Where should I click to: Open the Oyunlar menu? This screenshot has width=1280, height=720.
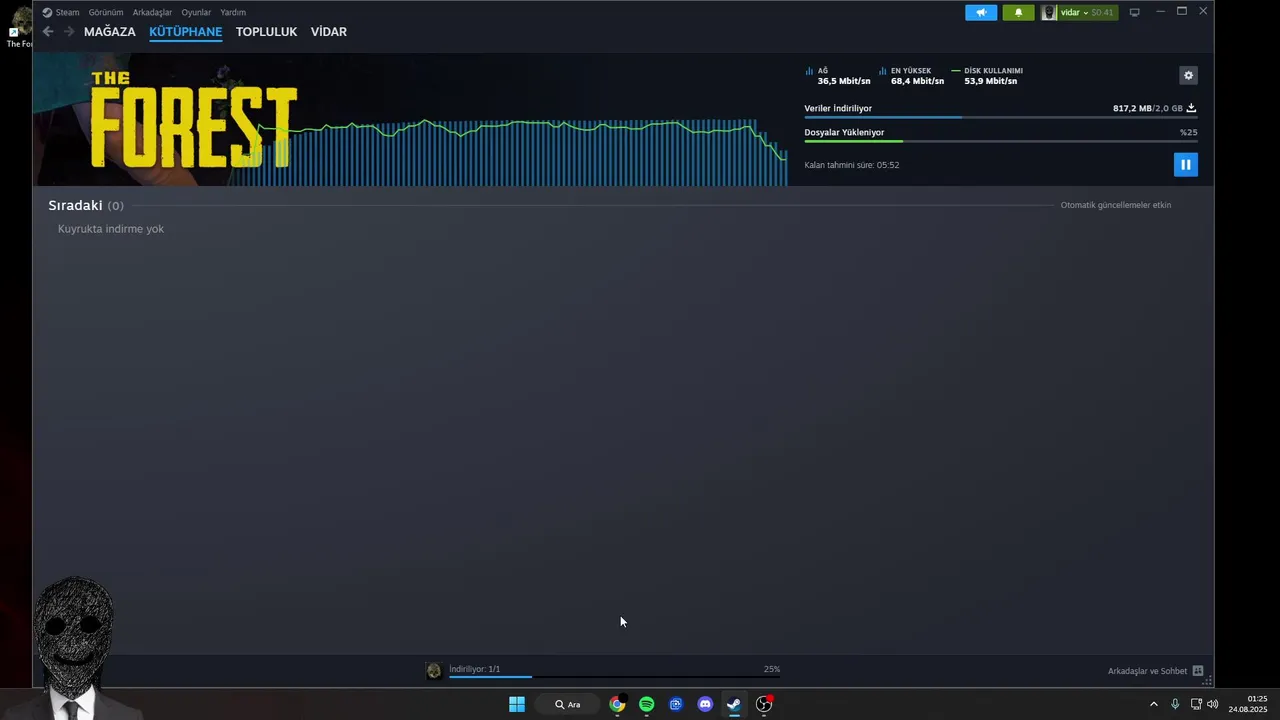pyautogui.click(x=196, y=12)
